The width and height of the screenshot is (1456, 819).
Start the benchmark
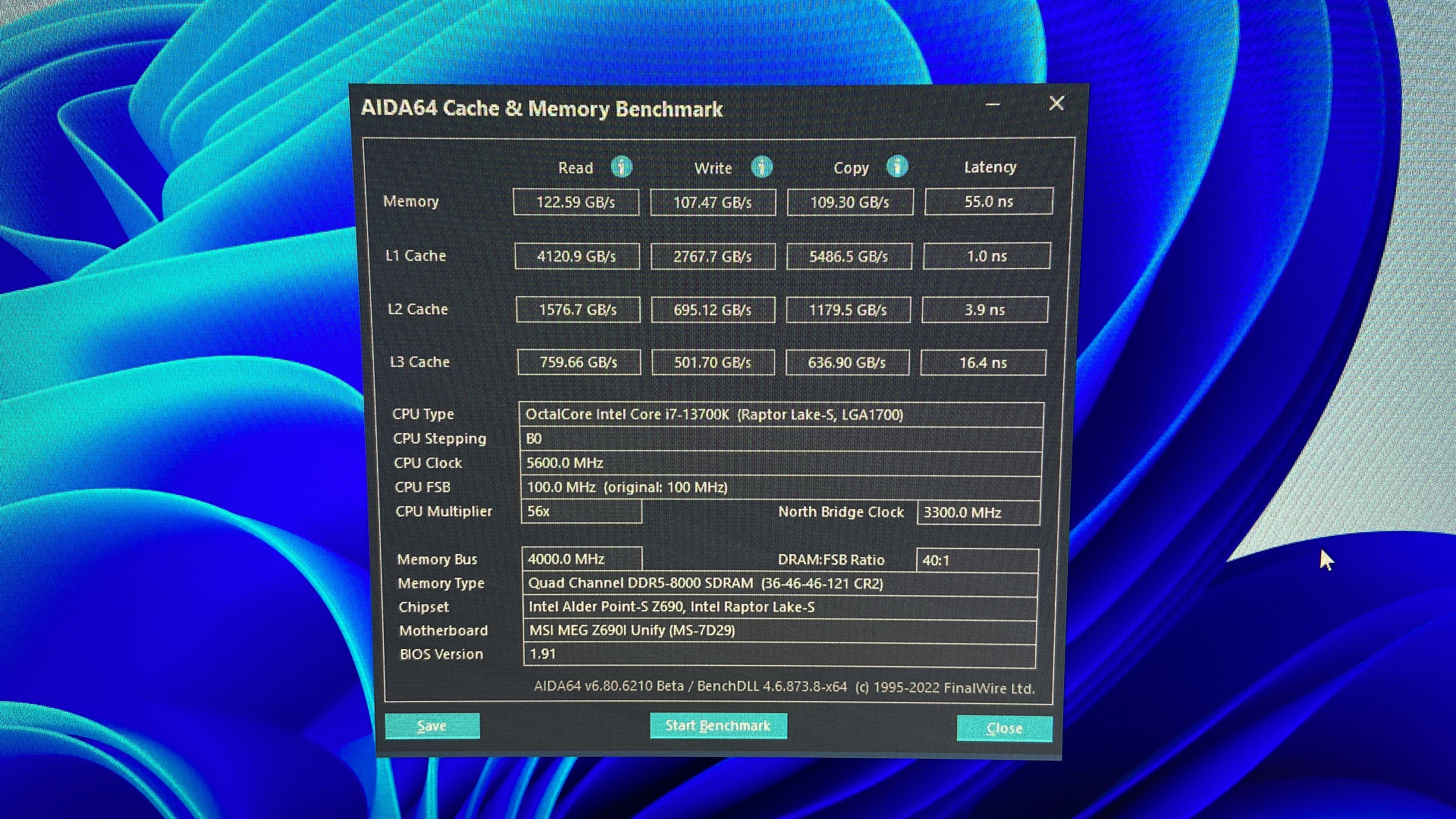tap(719, 725)
